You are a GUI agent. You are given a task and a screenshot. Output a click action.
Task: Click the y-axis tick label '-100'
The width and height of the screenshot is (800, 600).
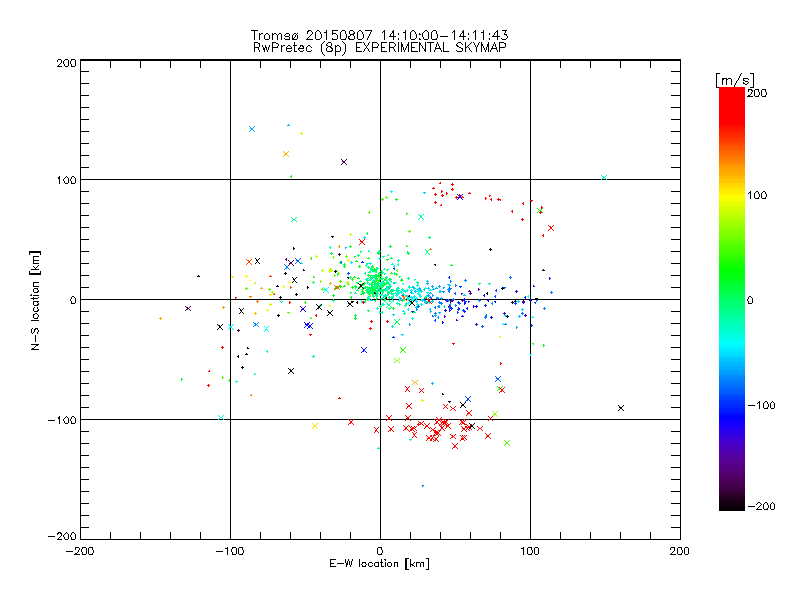[x=62, y=420]
